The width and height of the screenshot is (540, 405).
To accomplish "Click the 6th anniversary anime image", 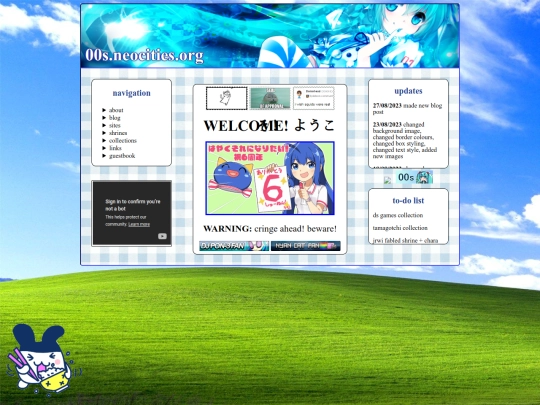I will click(x=270, y=178).
